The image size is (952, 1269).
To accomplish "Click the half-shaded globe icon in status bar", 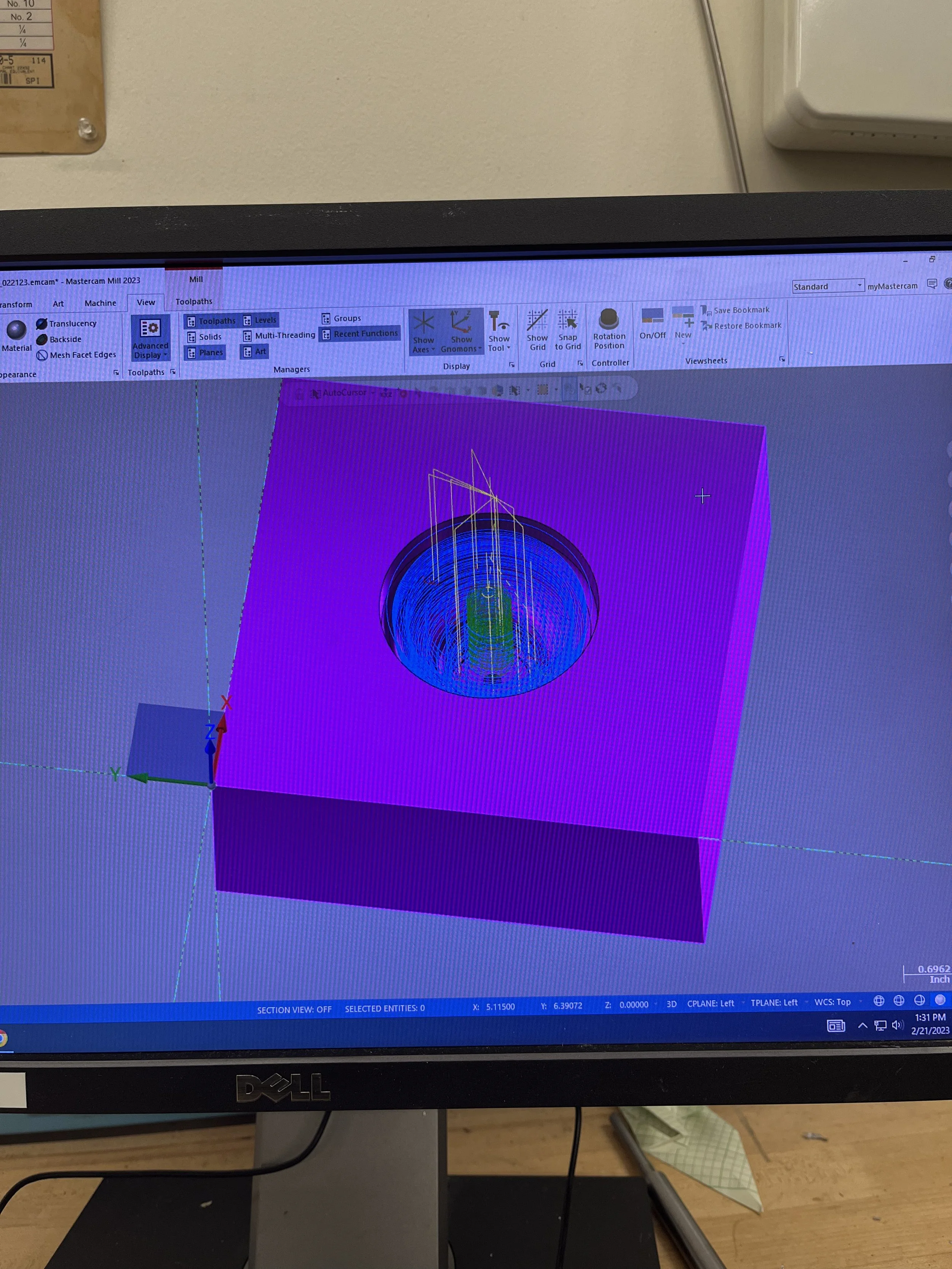I will (x=919, y=1000).
